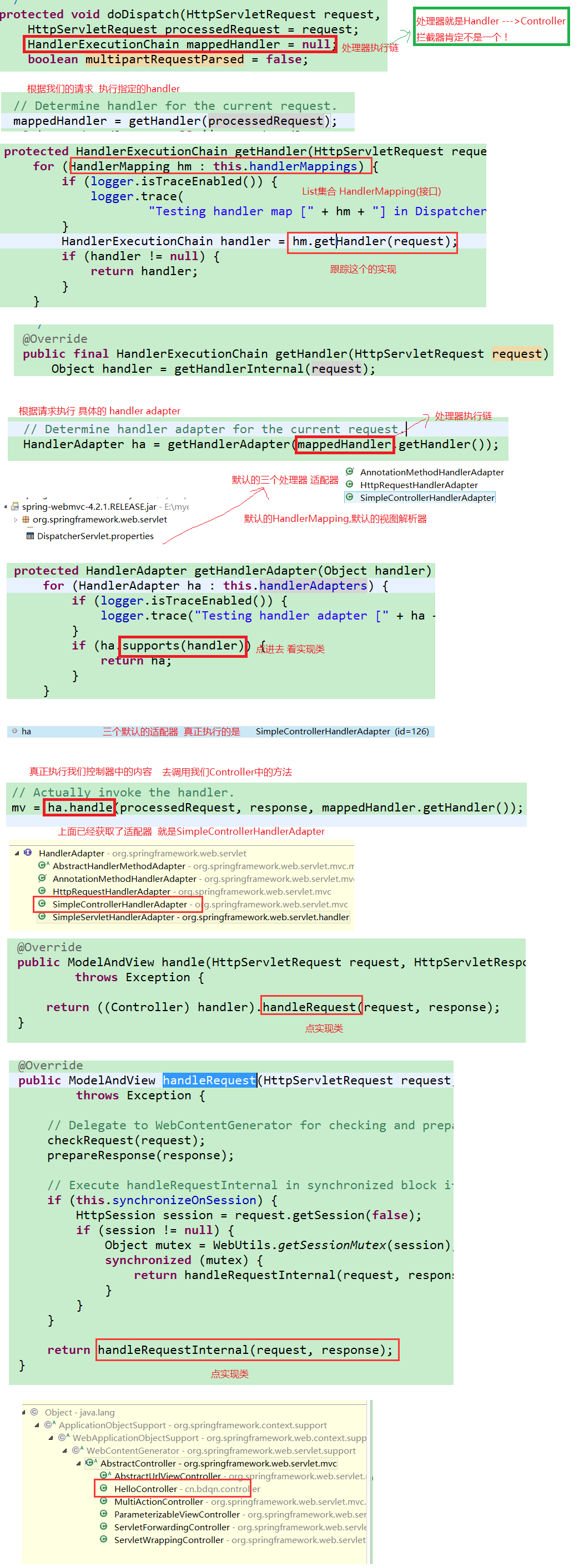579x1568 pixels.
Task: Click the ServletForwardingController class icon
Action: tap(104, 1526)
